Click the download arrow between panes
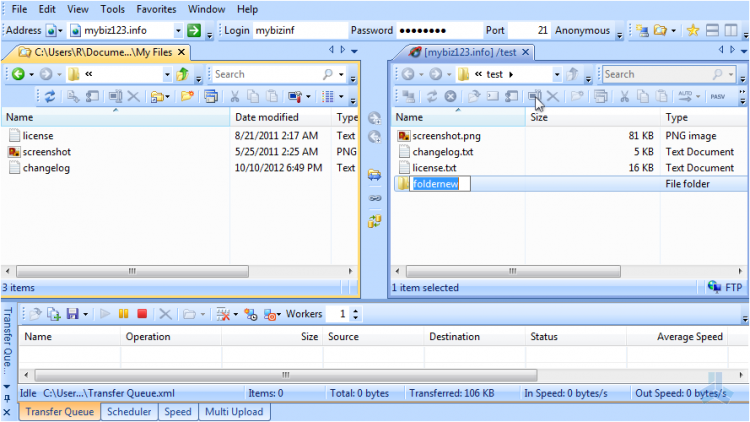This screenshot has width=750, height=422. [x=375, y=137]
